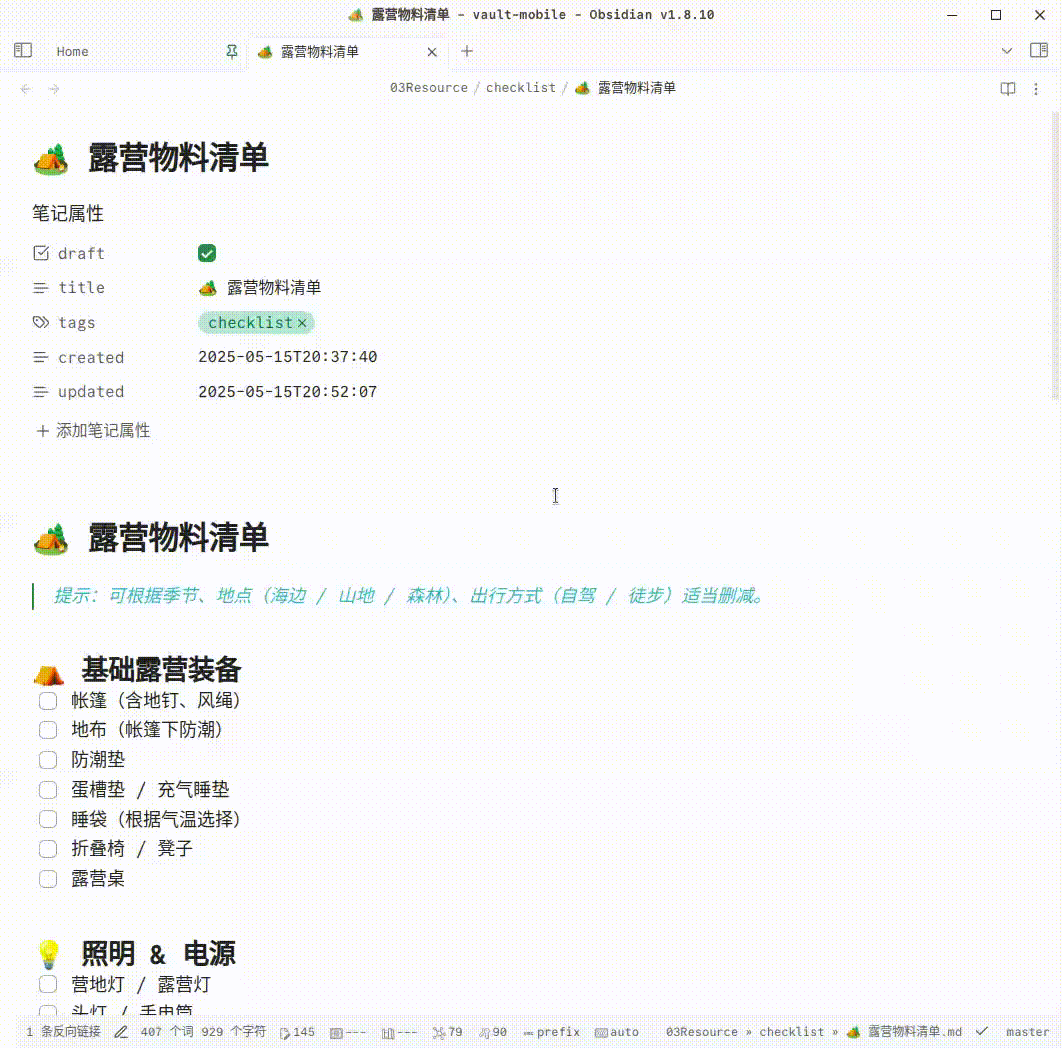The width and height of the screenshot is (1062, 1048).
Task: Check the 帐篷（含地钉、风绳）item
Action: click(48, 701)
